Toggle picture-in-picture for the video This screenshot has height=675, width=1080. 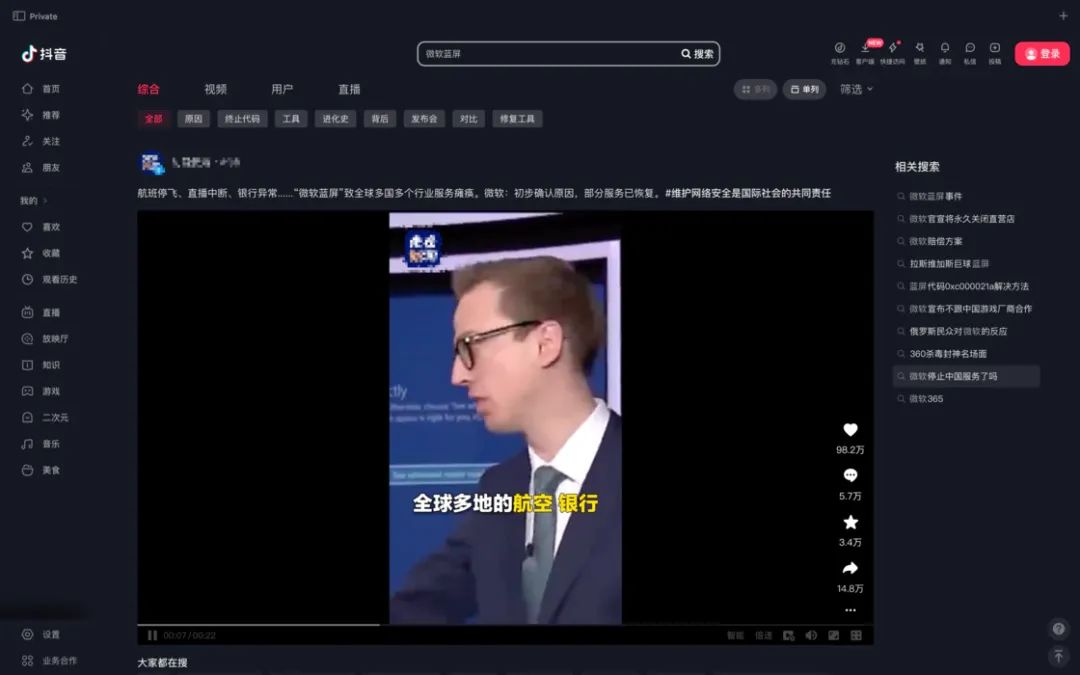789,635
